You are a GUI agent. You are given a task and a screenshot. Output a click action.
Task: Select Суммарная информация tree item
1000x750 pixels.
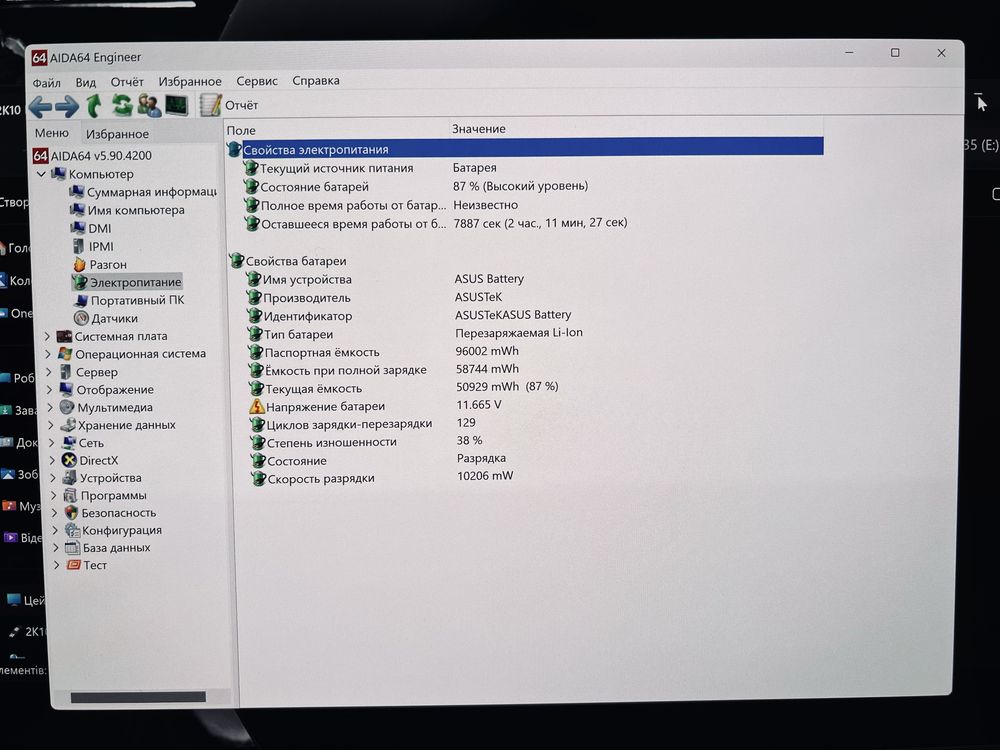143,192
